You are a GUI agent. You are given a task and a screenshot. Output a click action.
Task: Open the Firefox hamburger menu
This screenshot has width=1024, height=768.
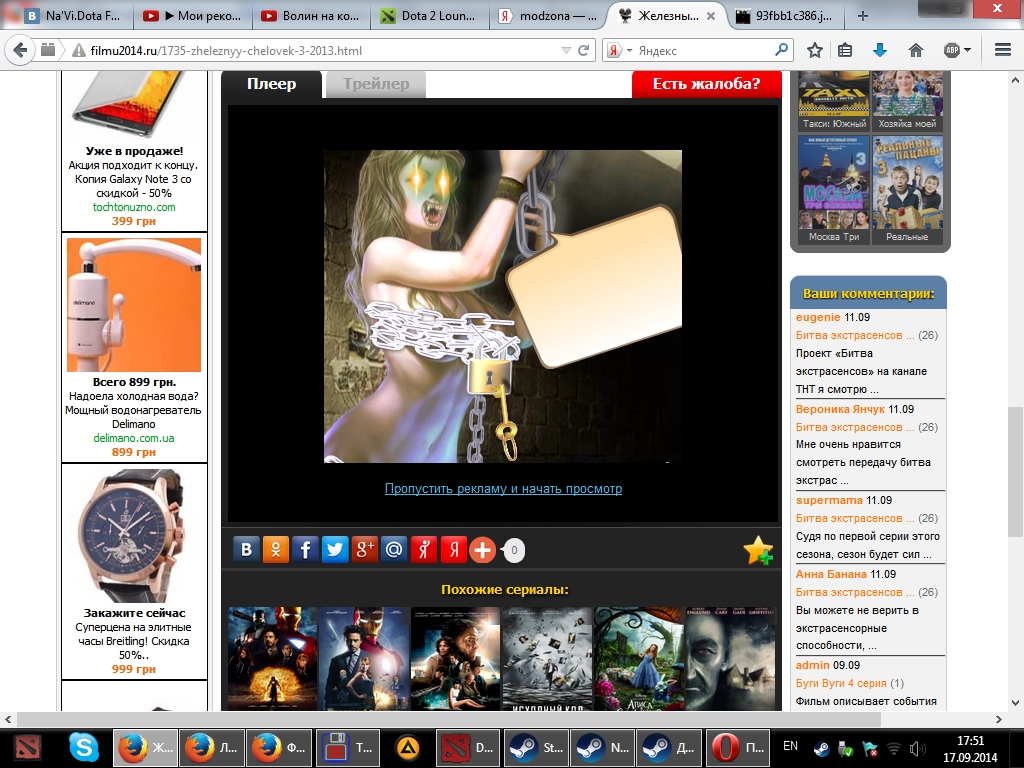(1003, 50)
